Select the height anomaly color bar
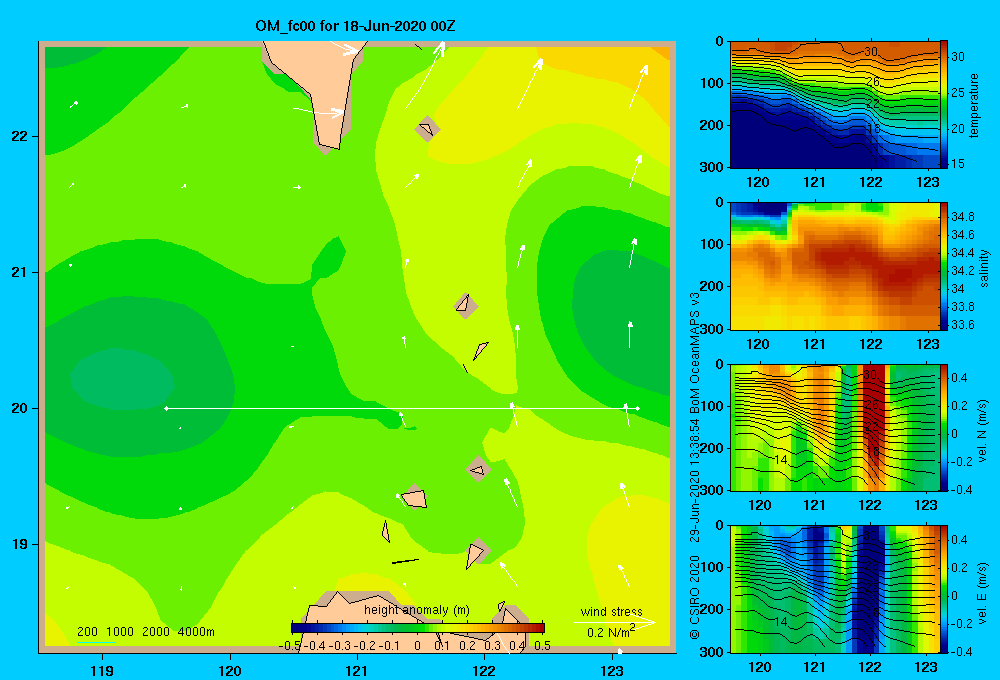 pyautogui.click(x=418, y=627)
